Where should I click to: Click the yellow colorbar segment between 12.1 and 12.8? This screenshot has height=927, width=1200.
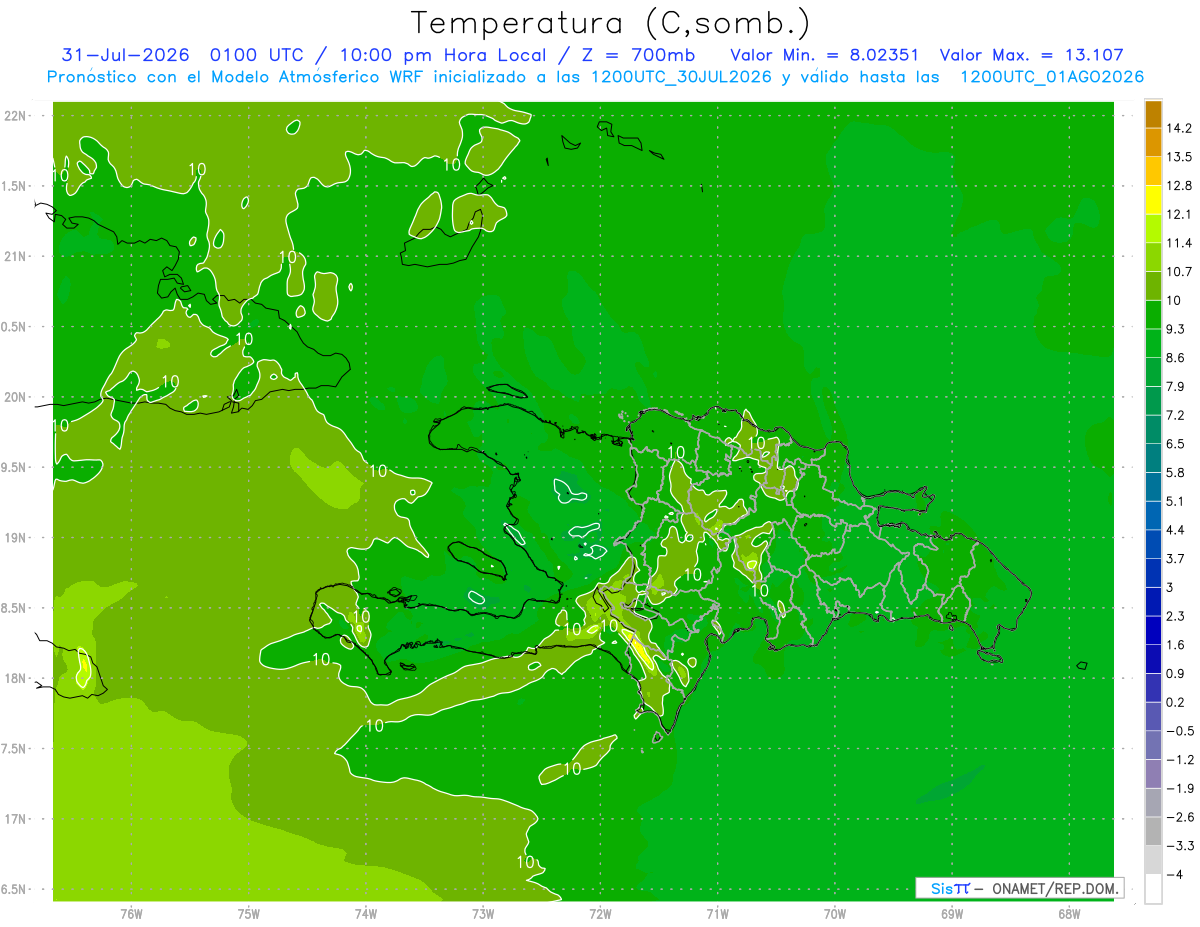(x=1153, y=199)
